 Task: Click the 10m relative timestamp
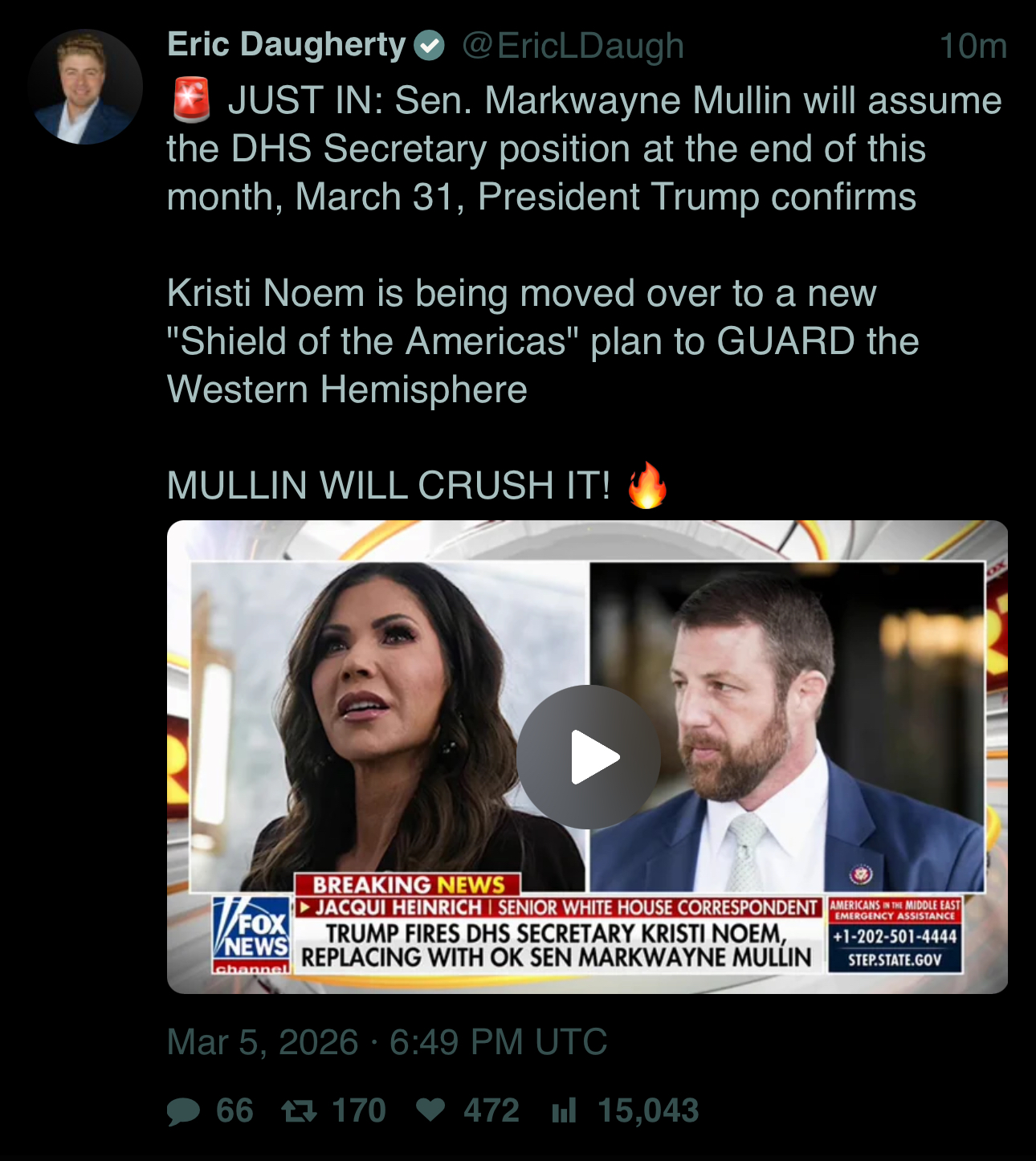pyautogui.click(x=973, y=47)
